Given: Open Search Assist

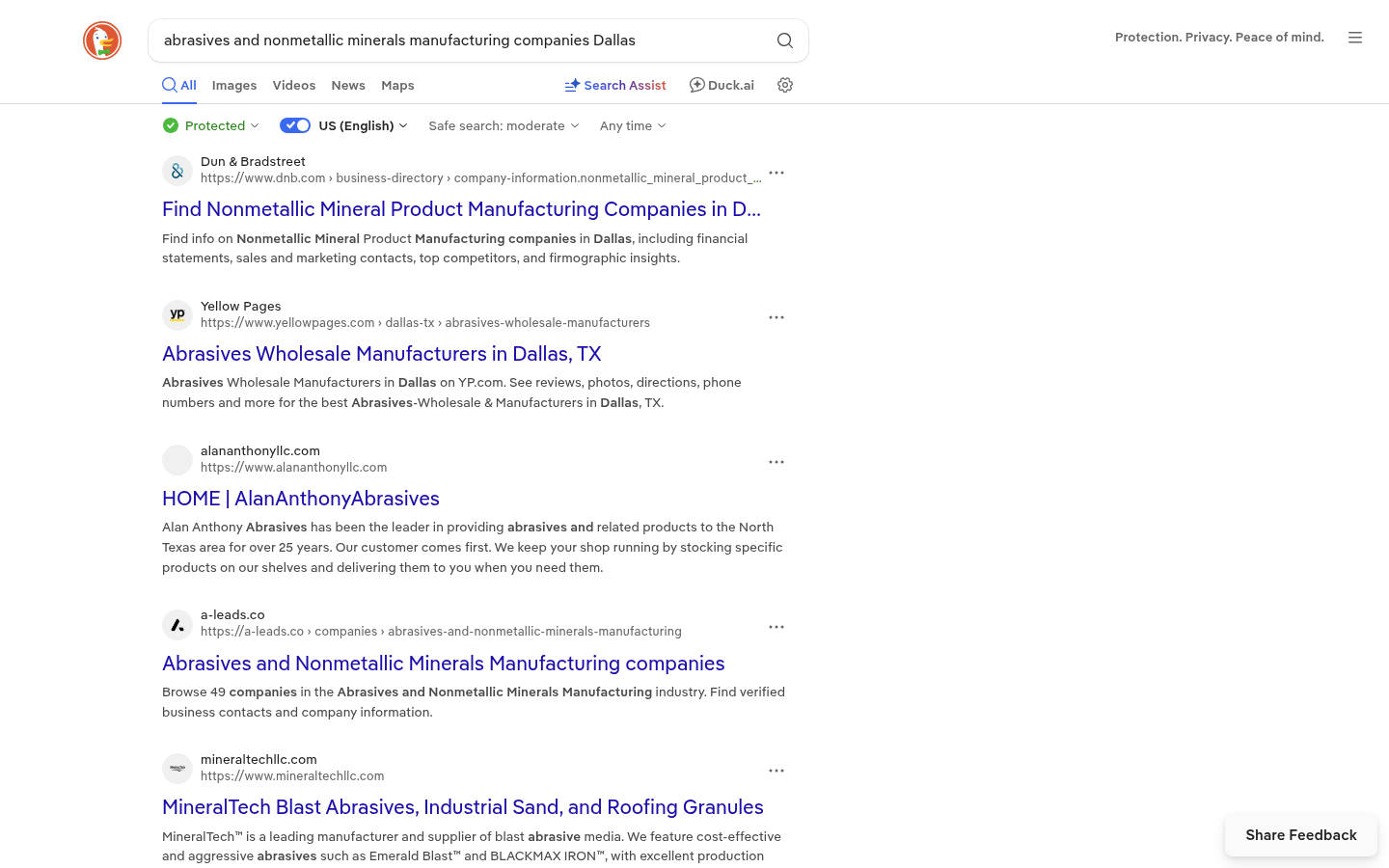Looking at the screenshot, I should (x=615, y=85).
